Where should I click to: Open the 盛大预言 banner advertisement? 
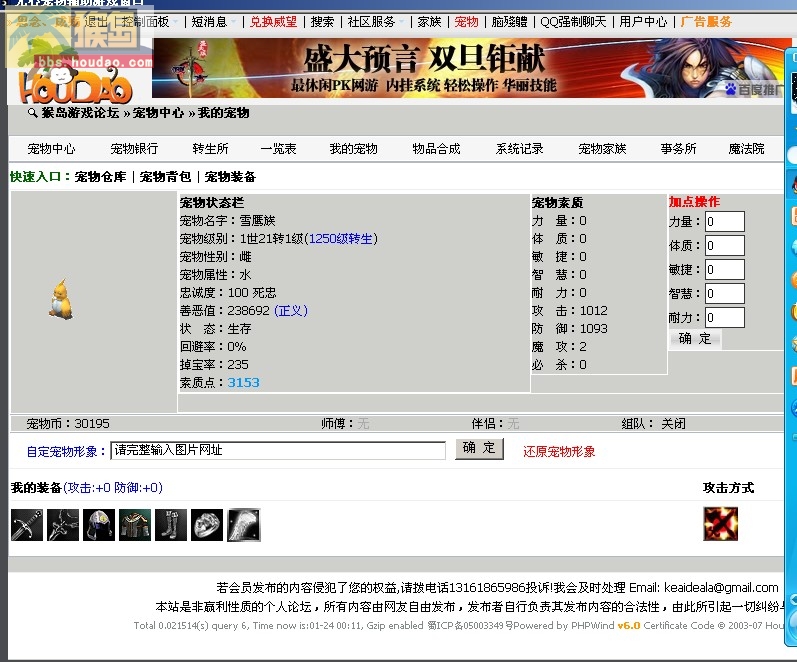coord(468,68)
